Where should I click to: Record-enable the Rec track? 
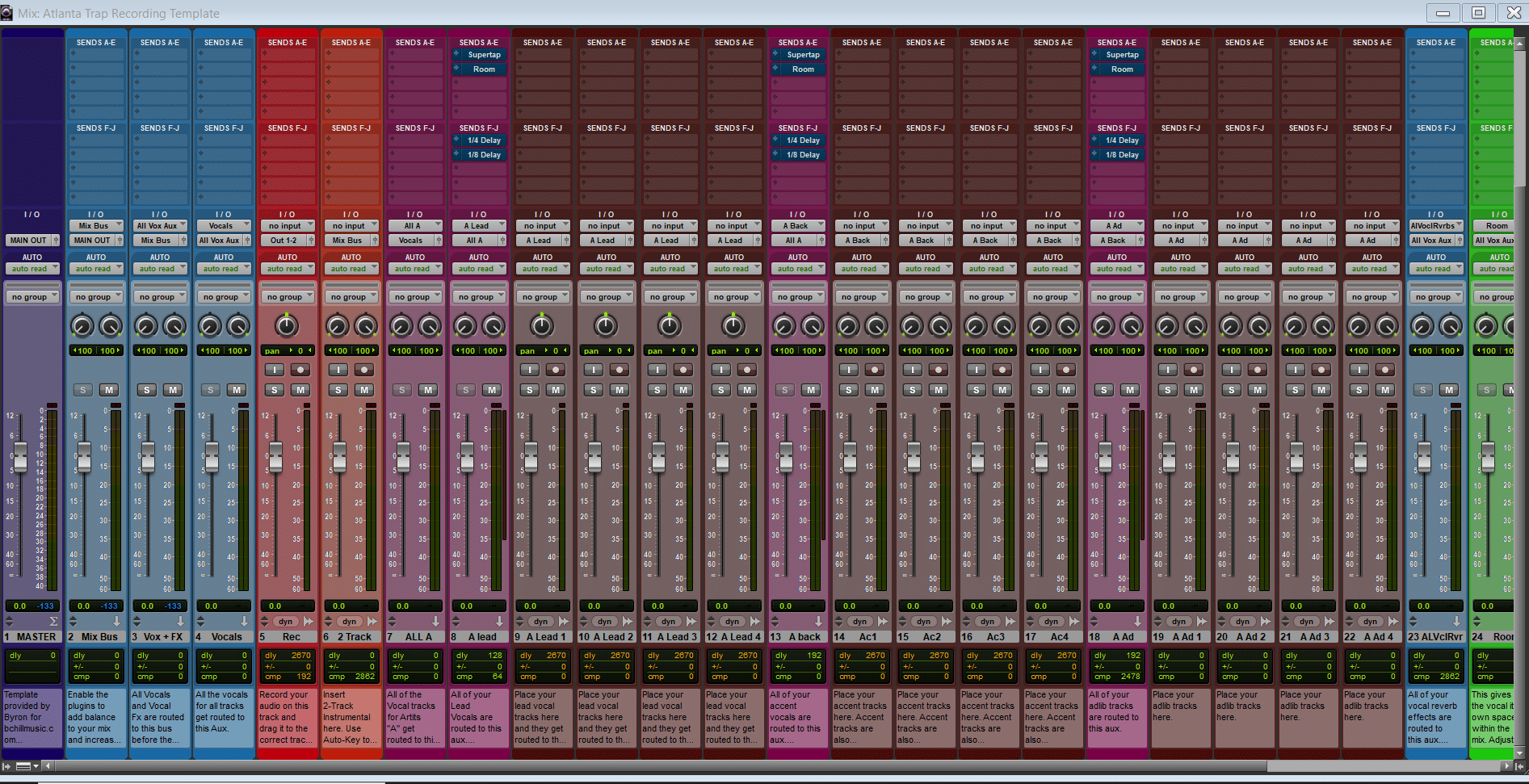pos(300,370)
